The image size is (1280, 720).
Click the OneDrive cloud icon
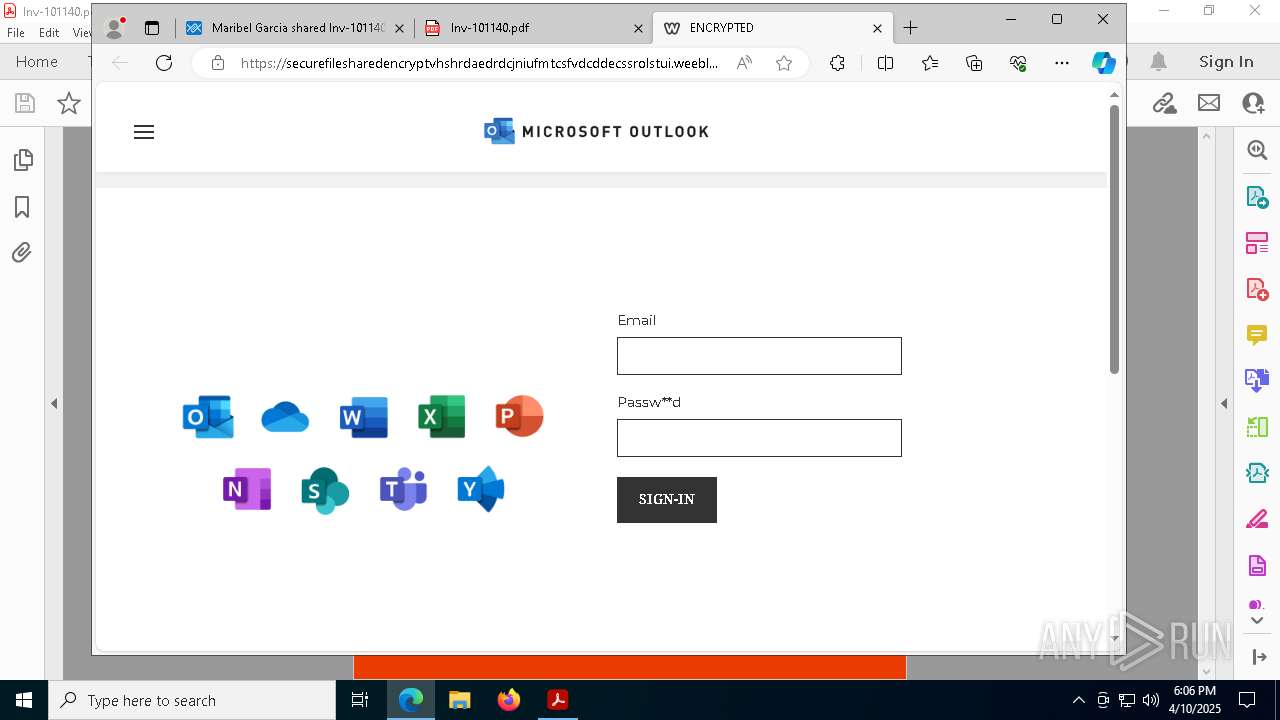pos(285,417)
